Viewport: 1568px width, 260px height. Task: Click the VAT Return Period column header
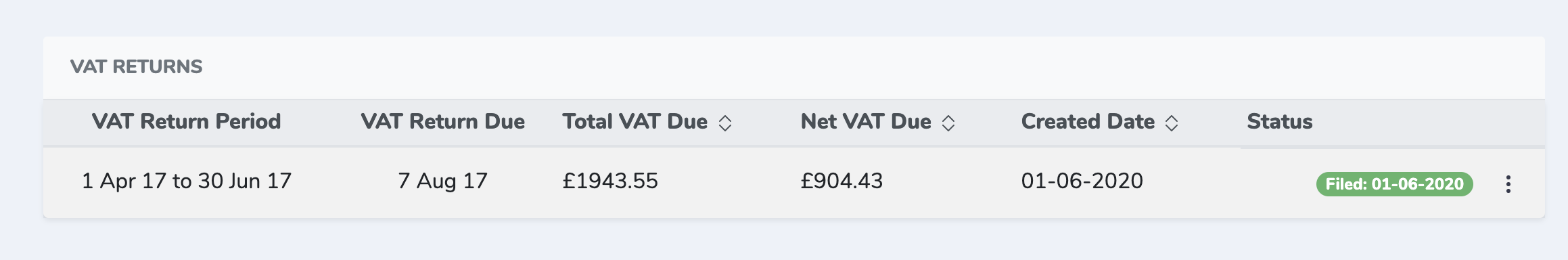[x=186, y=121]
